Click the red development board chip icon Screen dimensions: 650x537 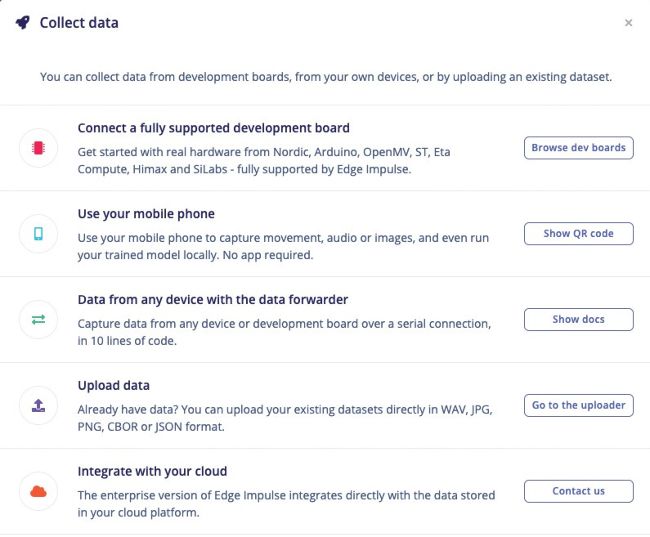coord(38,148)
